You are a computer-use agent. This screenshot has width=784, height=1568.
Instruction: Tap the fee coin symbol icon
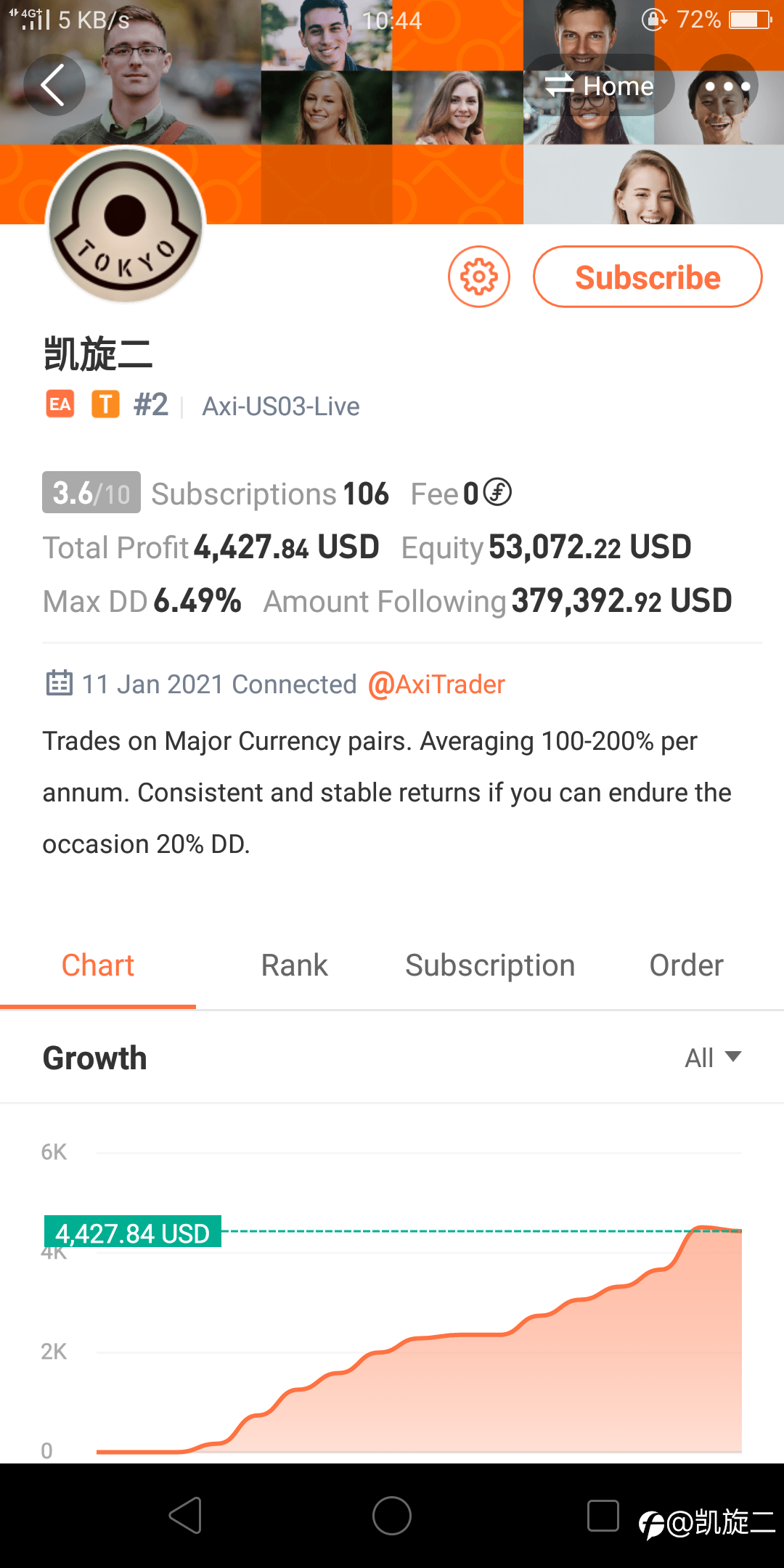pos(497,492)
